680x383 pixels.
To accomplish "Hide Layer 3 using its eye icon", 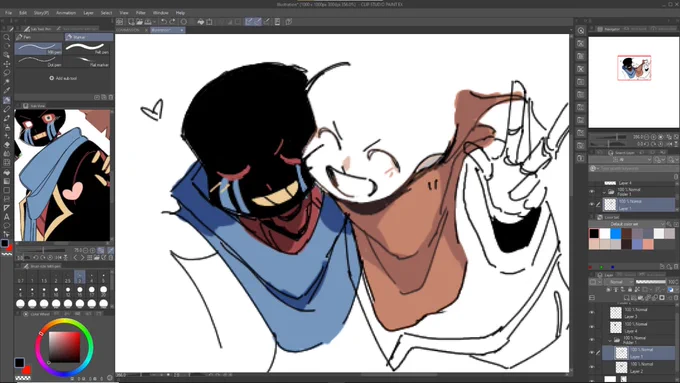I will (592, 312).
